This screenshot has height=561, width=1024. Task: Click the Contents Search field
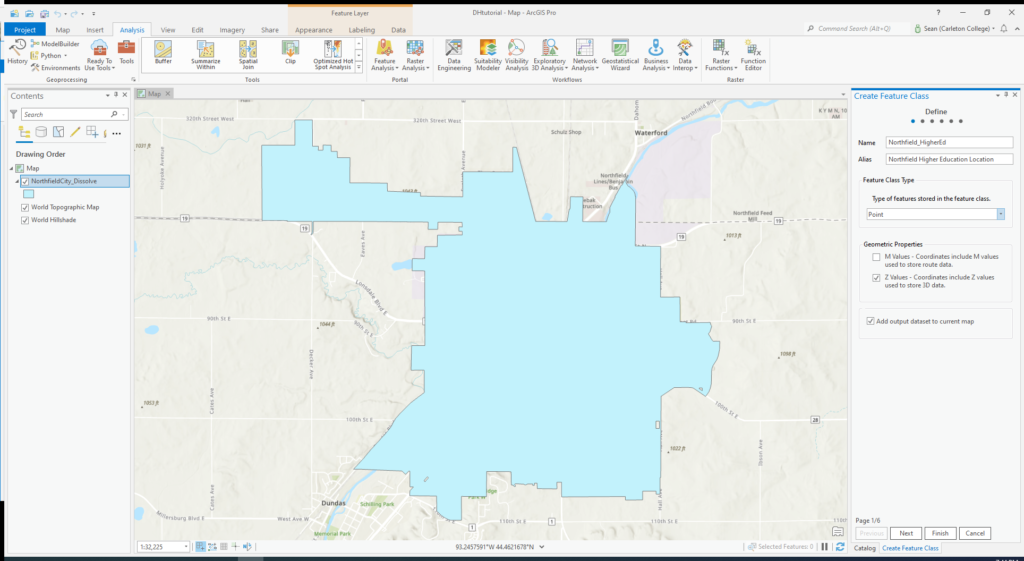click(74, 114)
